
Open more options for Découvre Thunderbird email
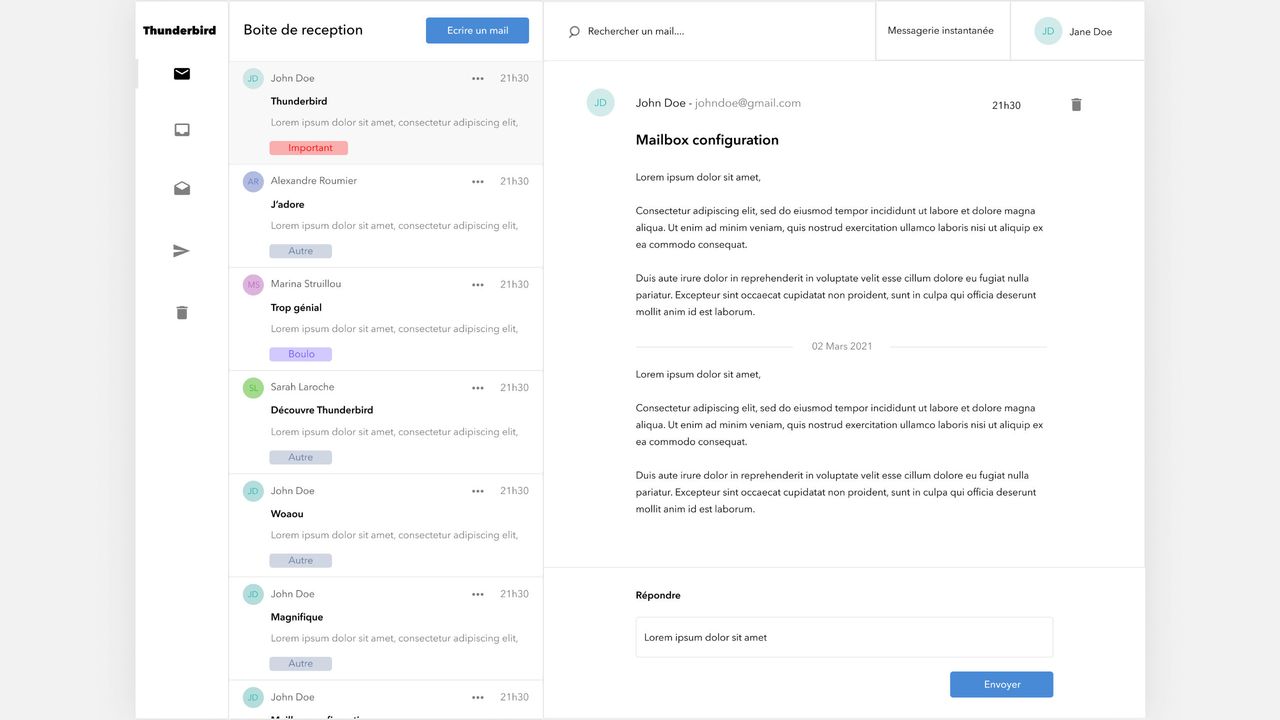pos(478,388)
